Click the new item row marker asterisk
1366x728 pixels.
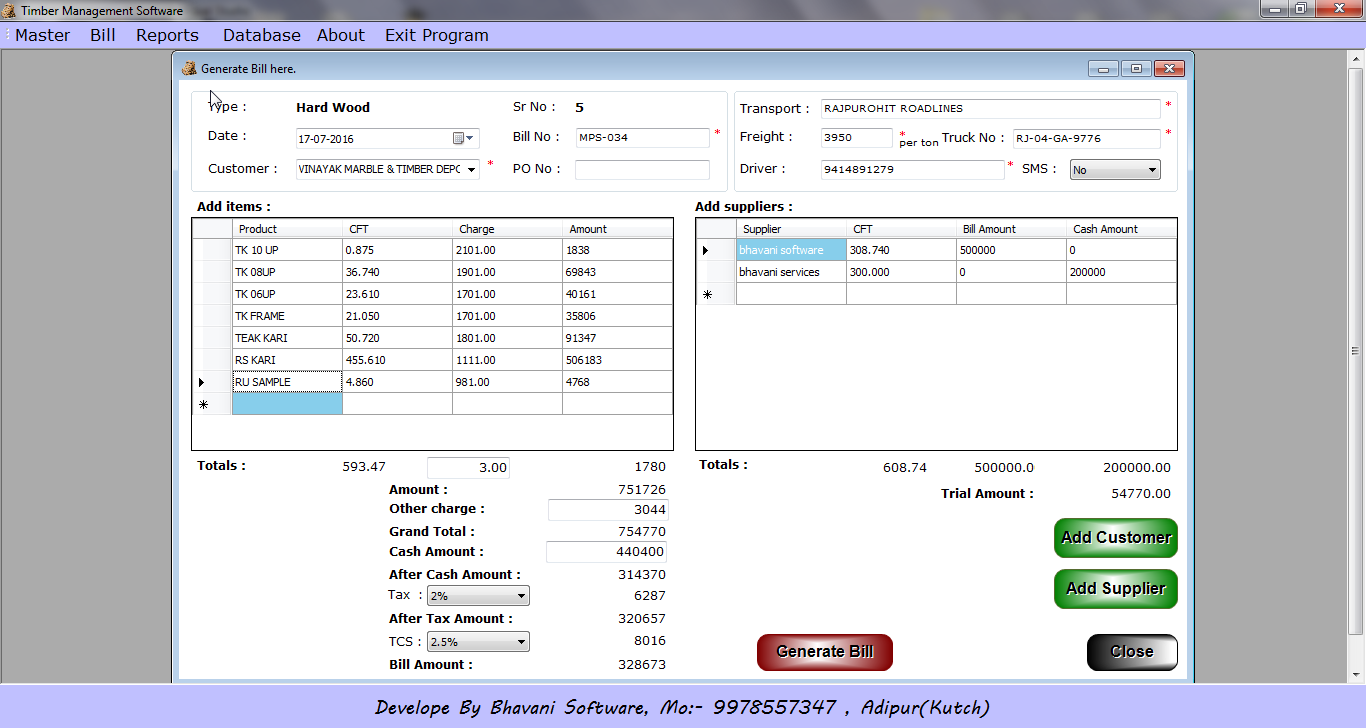click(203, 405)
